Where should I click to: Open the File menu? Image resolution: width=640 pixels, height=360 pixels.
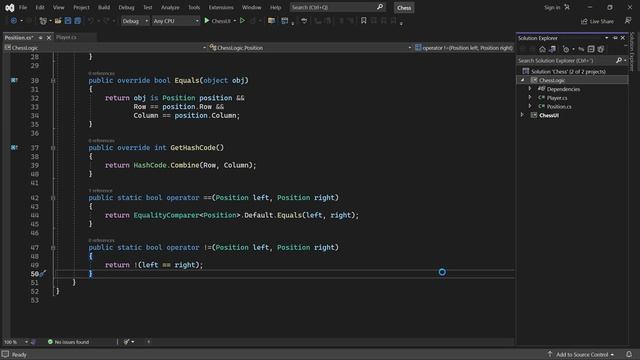coord(23,7)
